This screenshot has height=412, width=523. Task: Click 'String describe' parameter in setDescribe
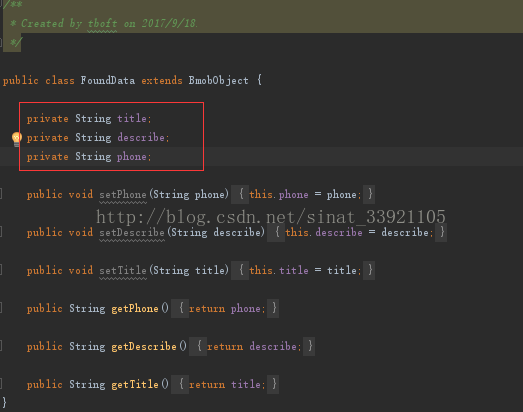pos(215,233)
